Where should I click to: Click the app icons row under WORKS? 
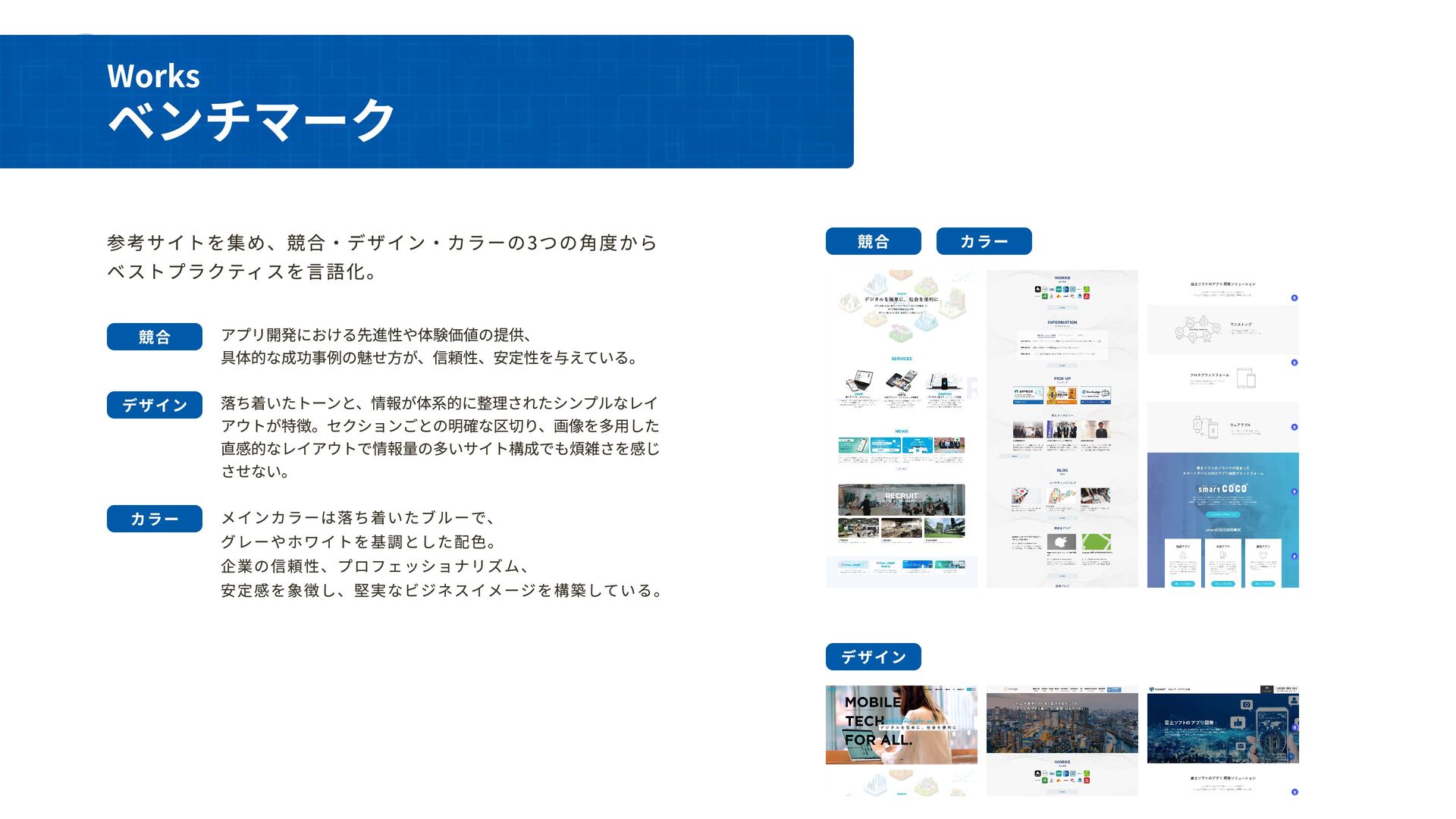[1062, 292]
